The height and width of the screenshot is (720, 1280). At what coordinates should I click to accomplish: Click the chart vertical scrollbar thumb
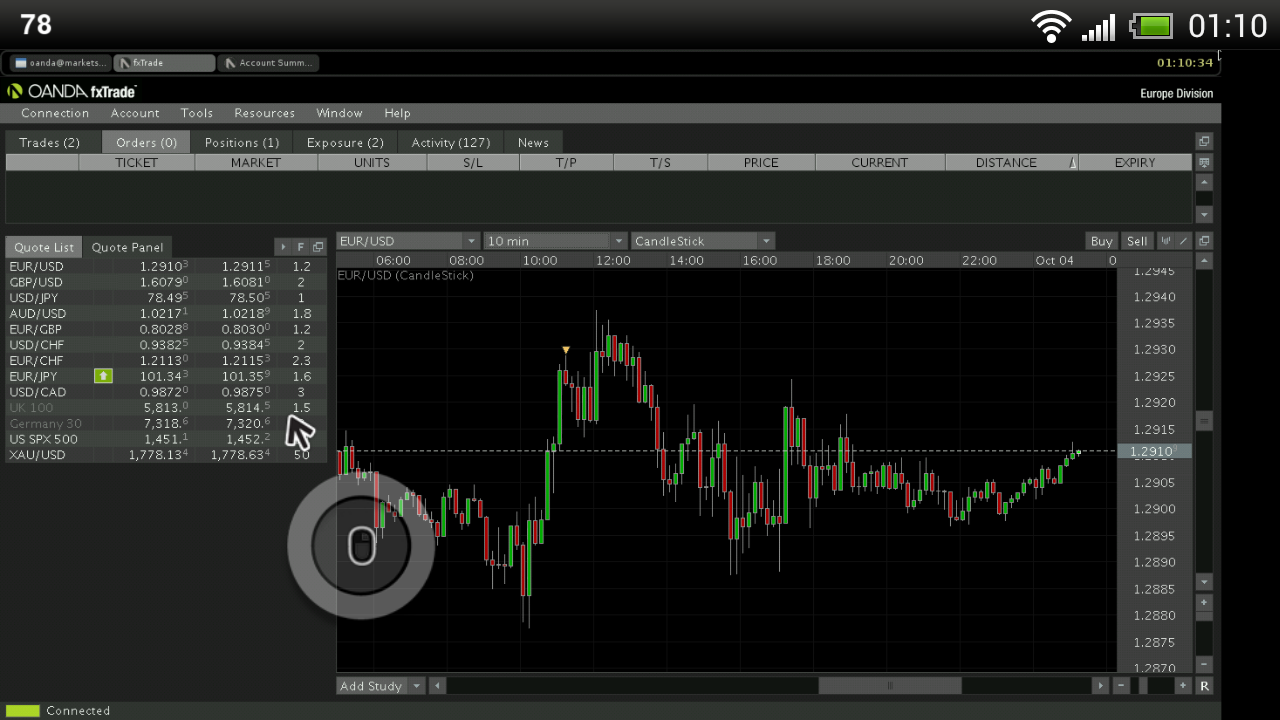pyautogui.click(x=1204, y=421)
